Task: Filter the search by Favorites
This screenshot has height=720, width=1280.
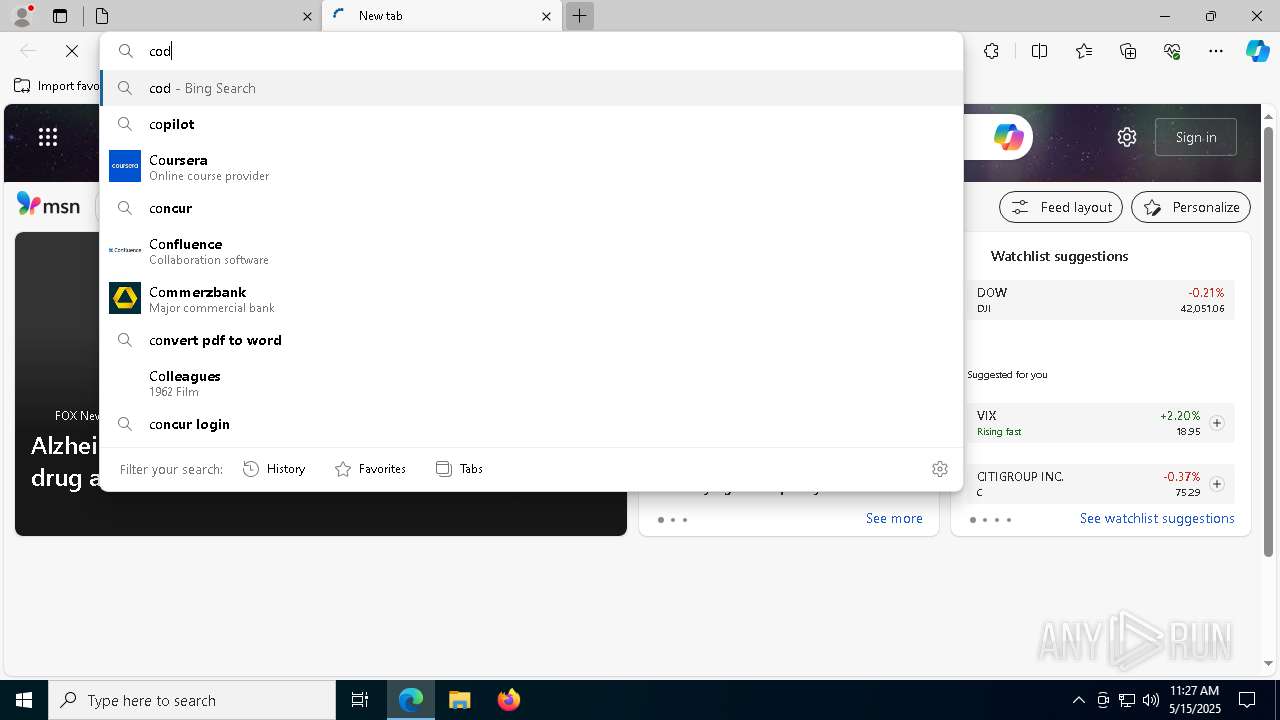Action: (x=370, y=469)
